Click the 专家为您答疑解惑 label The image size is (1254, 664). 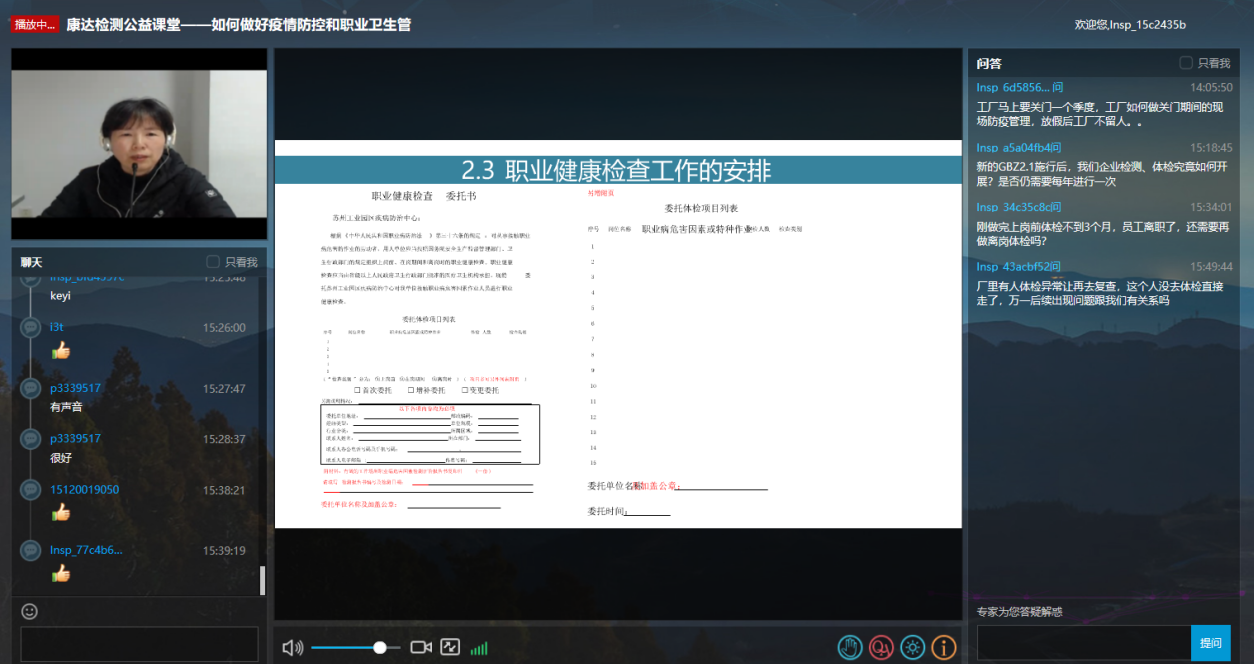(x=1020, y=612)
